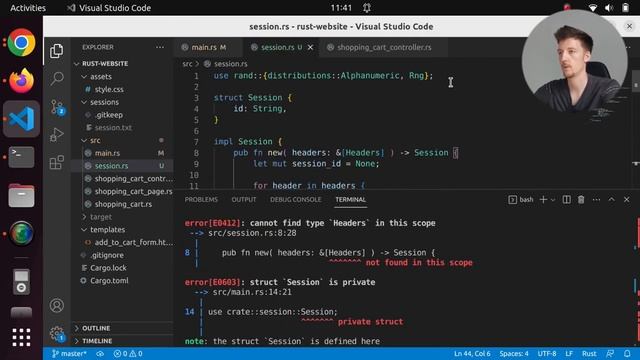Kill the terminal with trash icon

tap(581, 200)
